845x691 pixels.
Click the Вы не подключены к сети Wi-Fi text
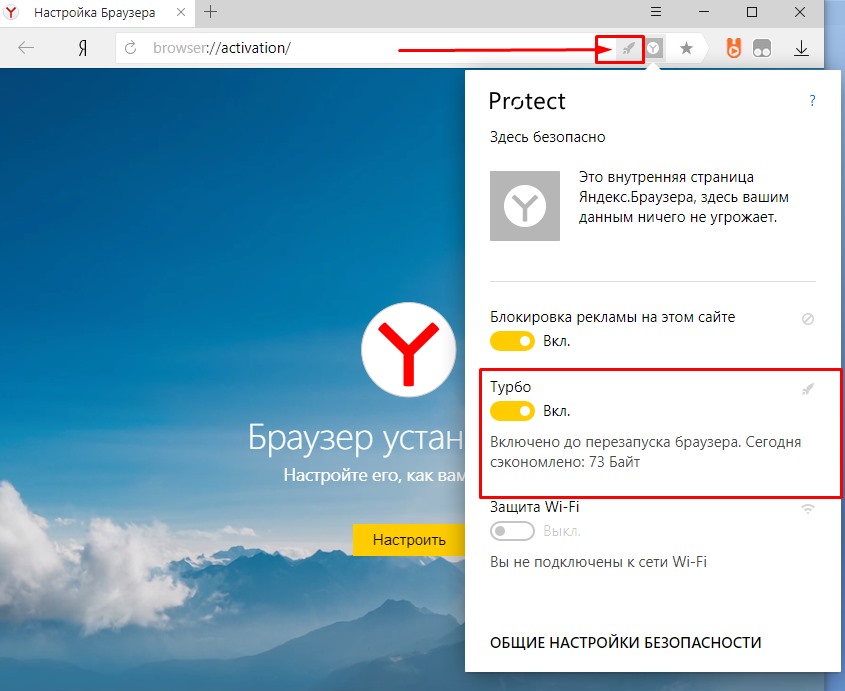[x=598, y=562]
